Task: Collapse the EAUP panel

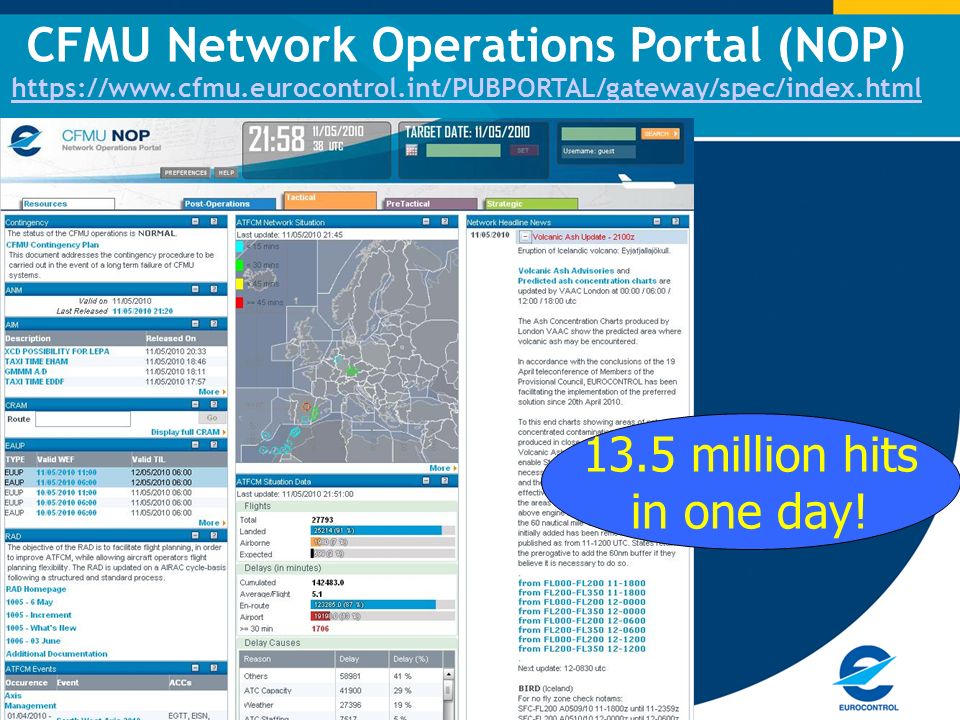Action: (x=195, y=445)
